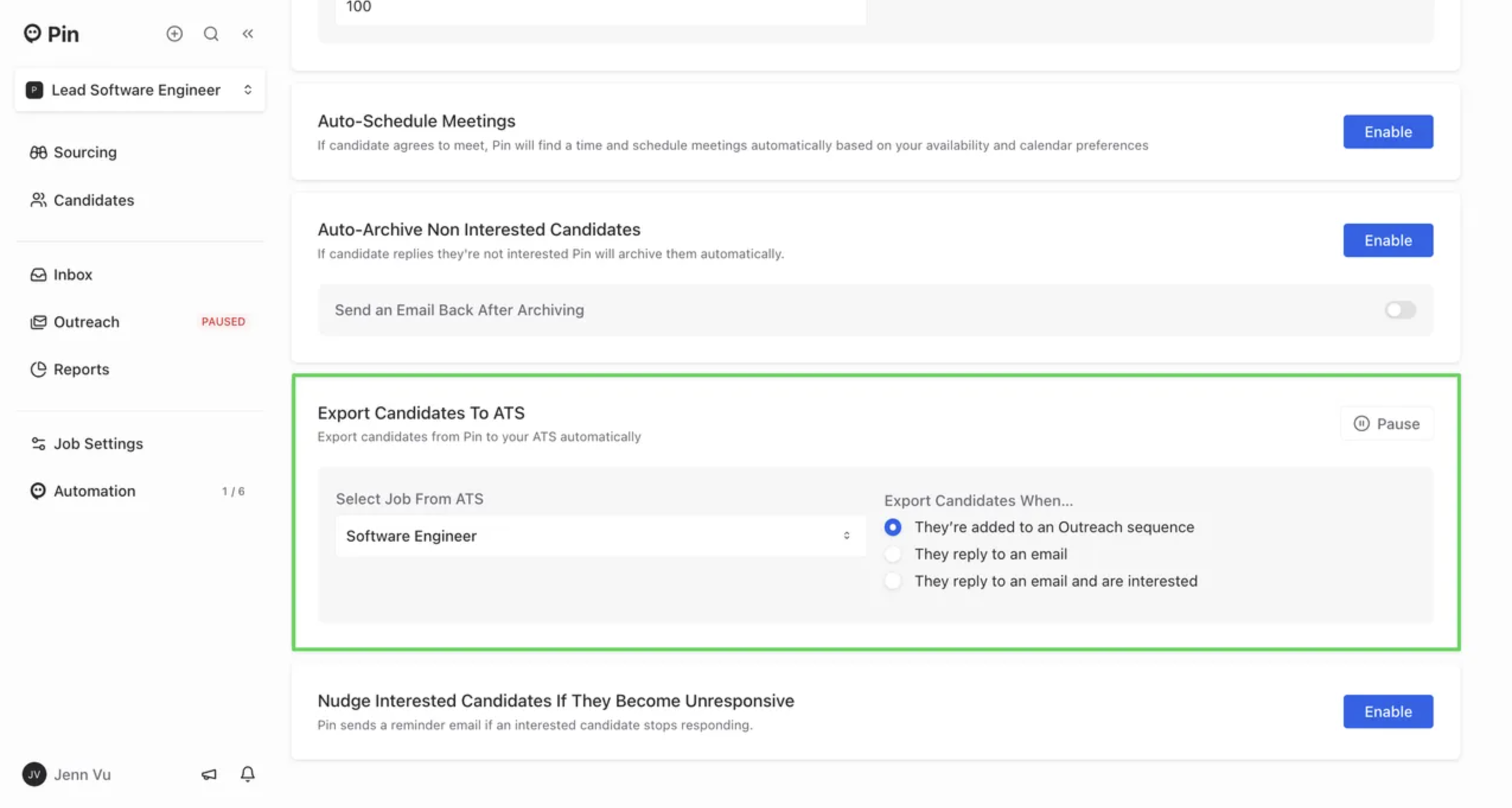
Task: Click the JV user avatar
Action: coord(34,774)
